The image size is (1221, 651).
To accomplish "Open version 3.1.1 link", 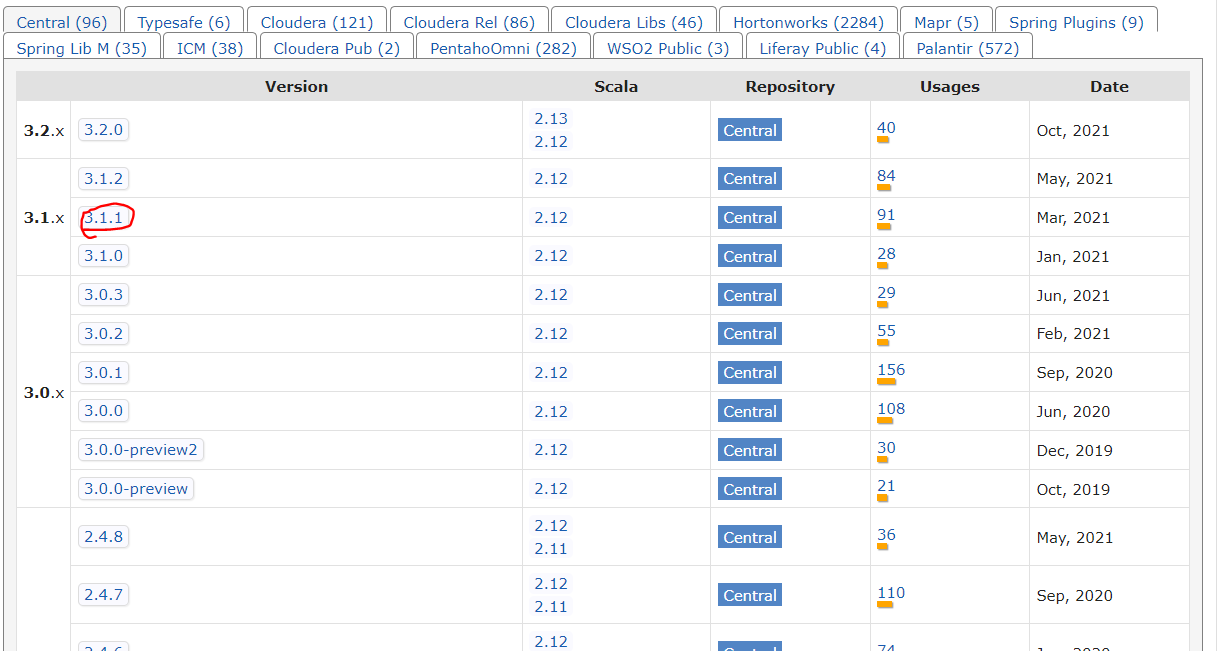I will pyautogui.click(x=104, y=217).
